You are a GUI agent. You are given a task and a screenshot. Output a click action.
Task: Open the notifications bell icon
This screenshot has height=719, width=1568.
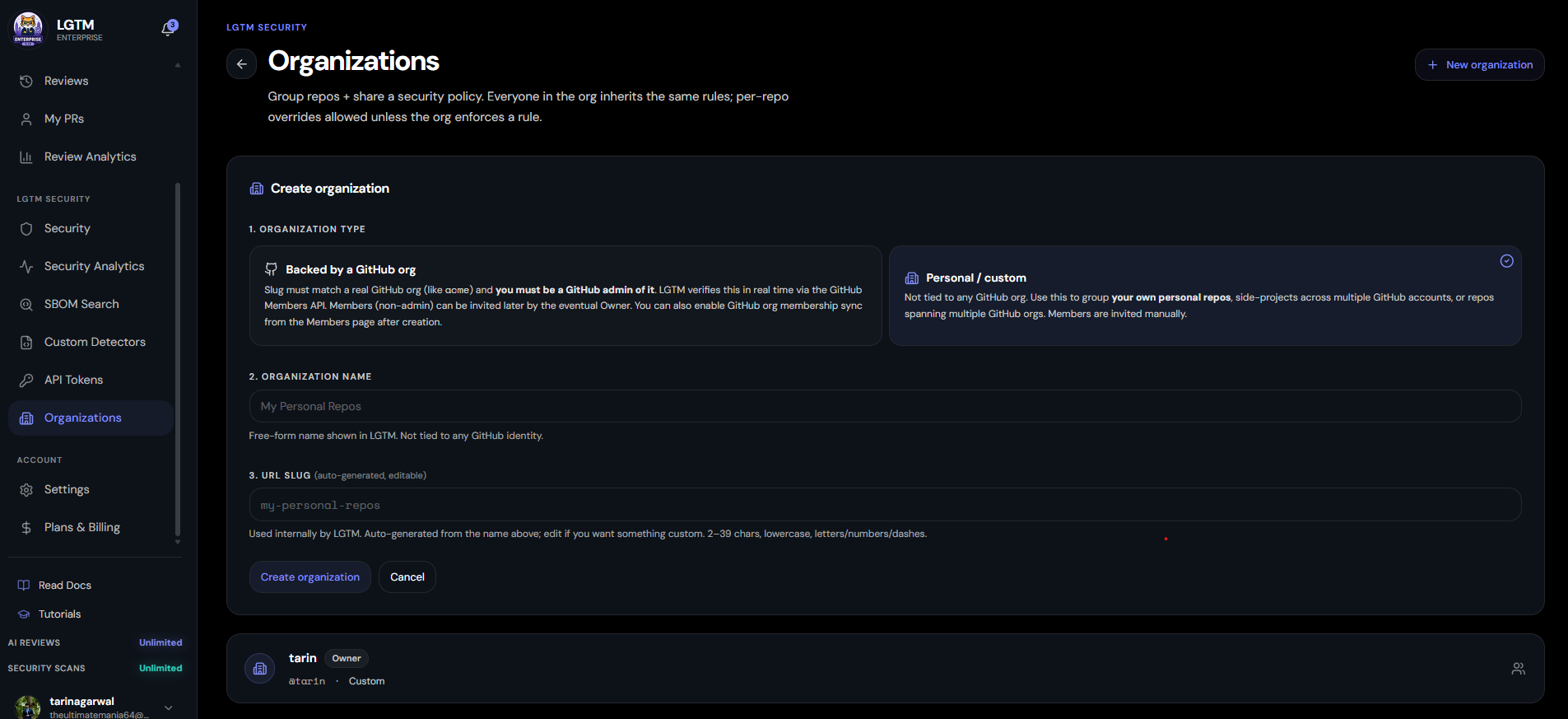[169, 29]
